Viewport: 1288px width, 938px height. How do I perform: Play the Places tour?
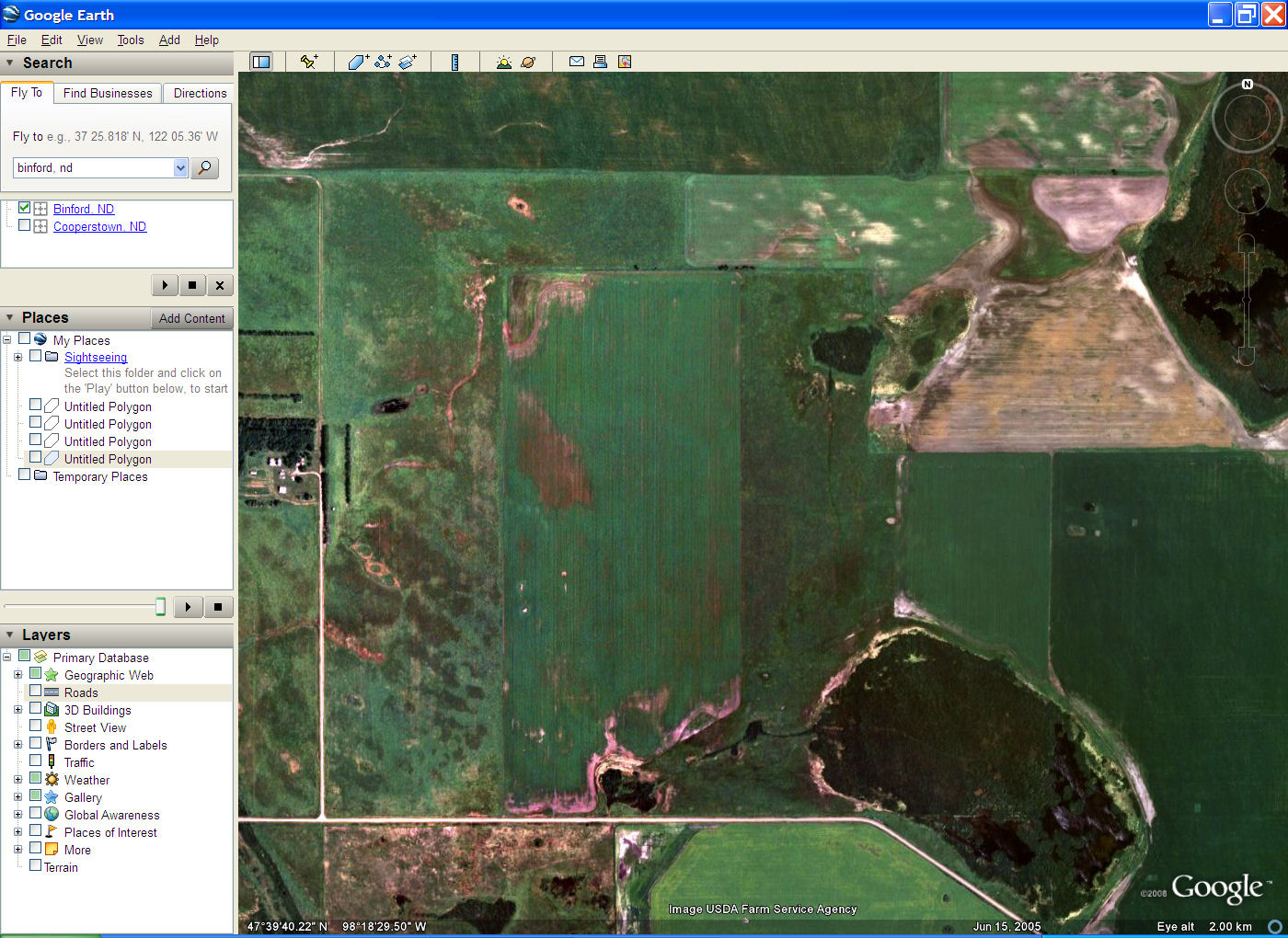pos(188,607)
